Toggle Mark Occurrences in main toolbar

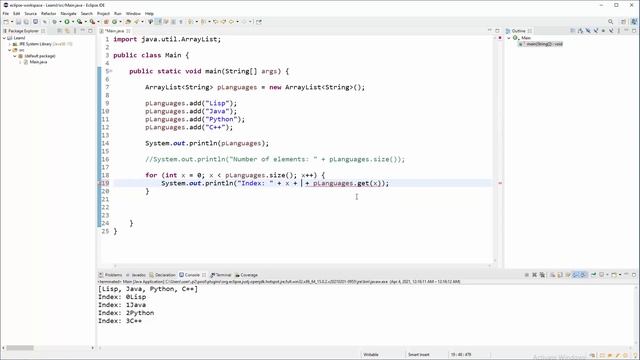point(158,22)
